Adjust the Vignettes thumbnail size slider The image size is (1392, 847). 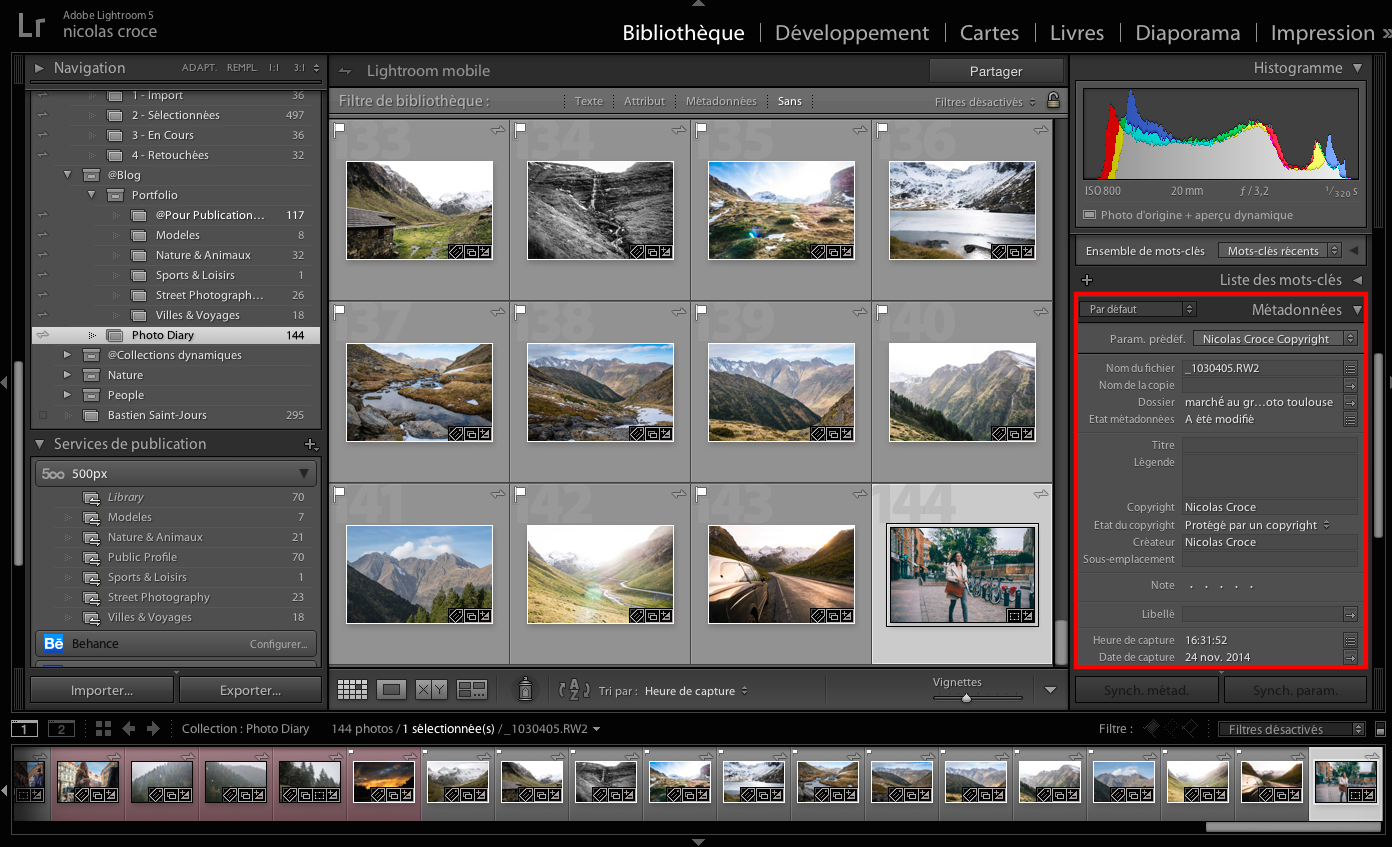point(966,698)
